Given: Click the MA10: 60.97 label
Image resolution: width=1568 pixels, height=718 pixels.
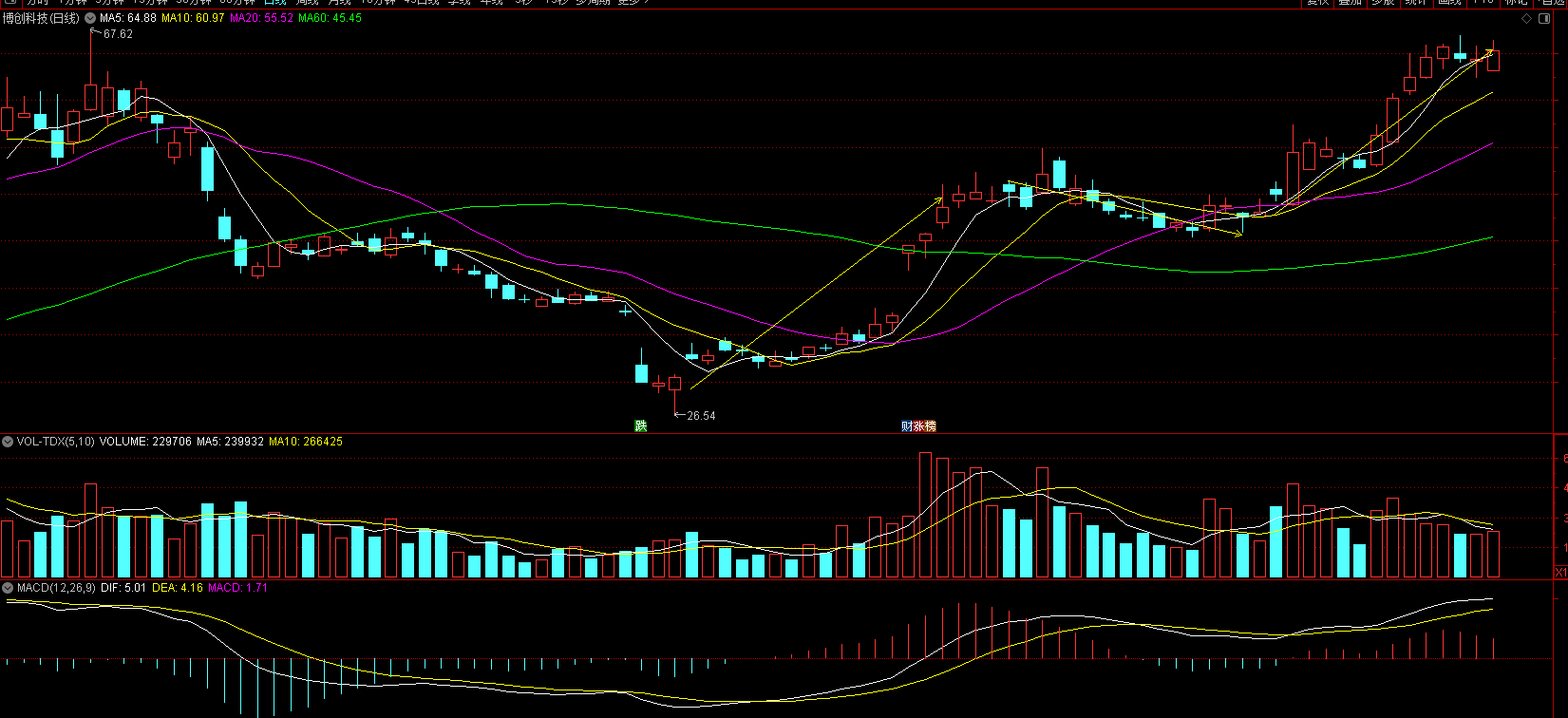Looking at the screenshot, I should [193, 18].
